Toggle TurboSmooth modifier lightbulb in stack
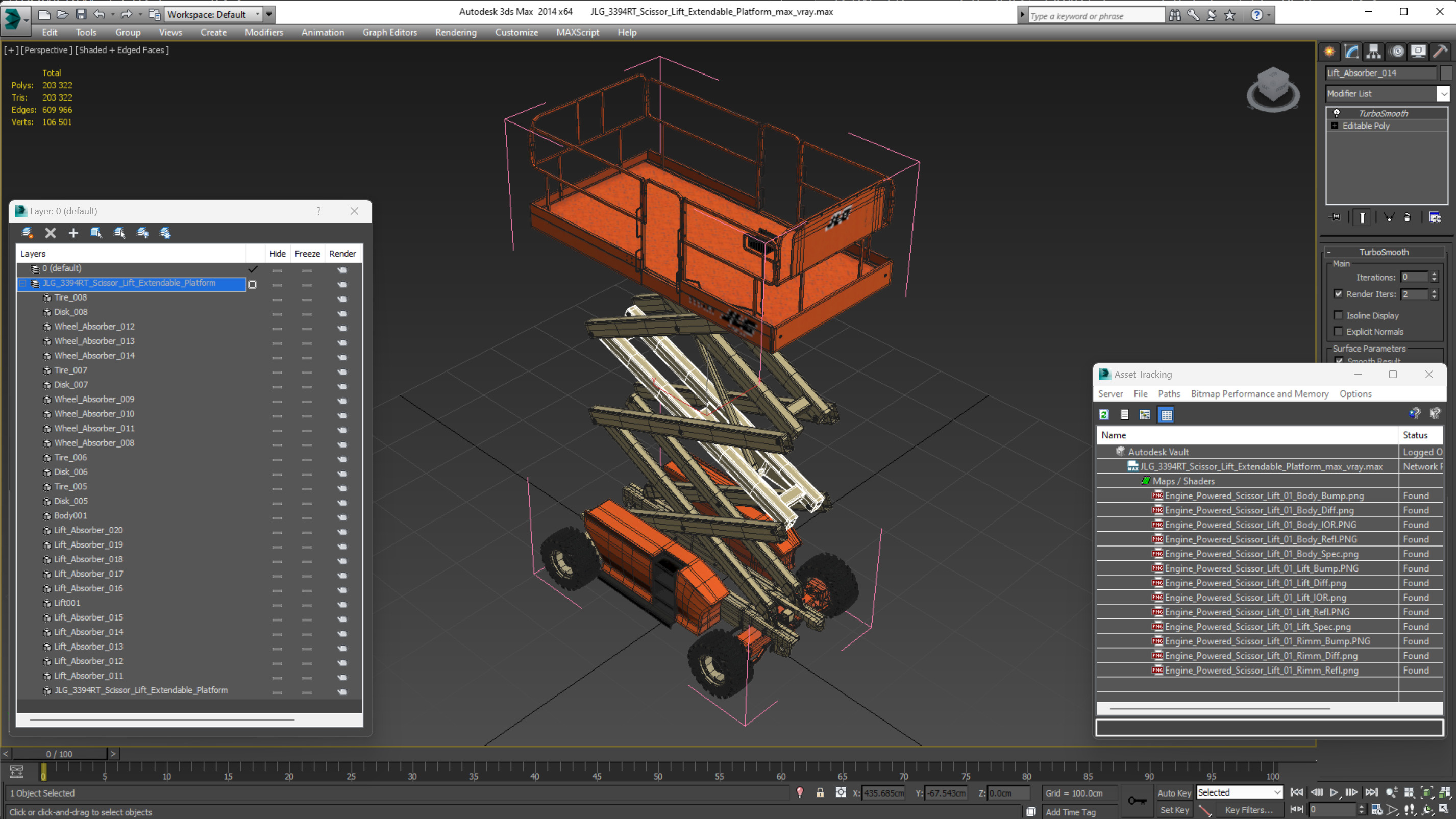Image resolution: width=1456 pixels, height=819 pixels. [x=1336, y=113]
